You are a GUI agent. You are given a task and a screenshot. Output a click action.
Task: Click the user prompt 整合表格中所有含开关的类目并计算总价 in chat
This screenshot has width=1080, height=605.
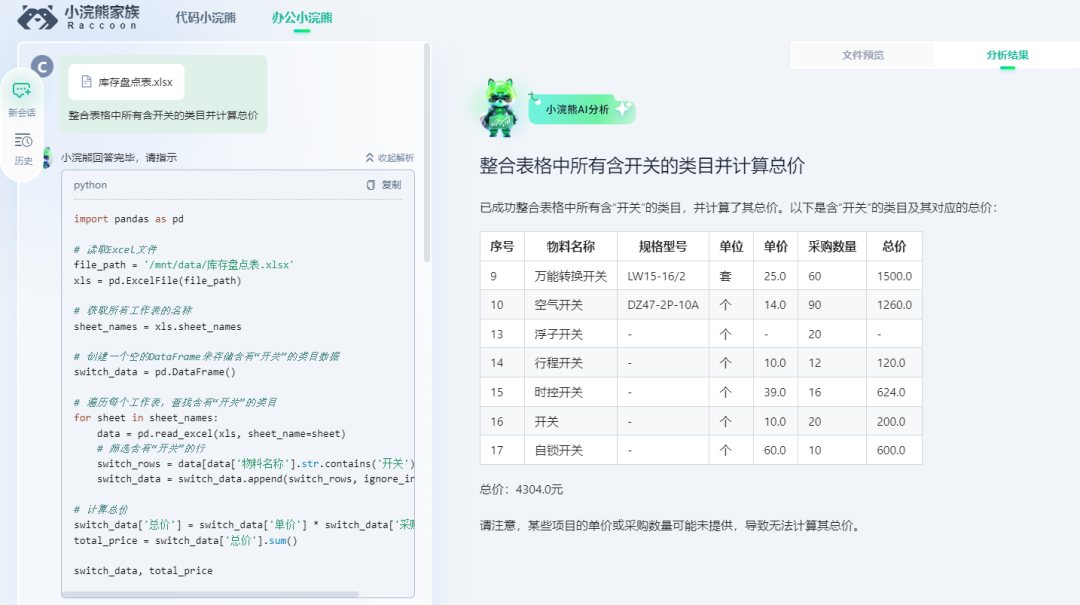click(163, 115)
